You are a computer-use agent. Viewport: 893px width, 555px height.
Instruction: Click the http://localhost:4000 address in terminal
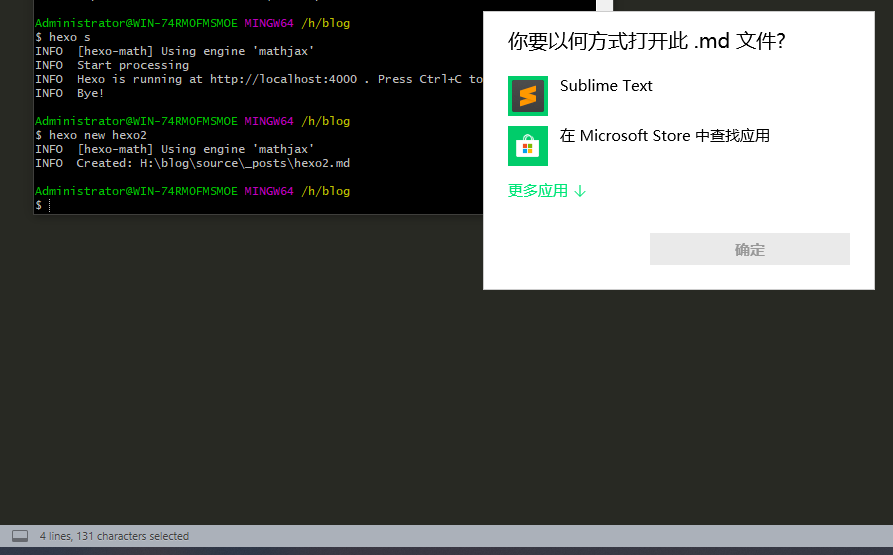click(x=283, y=79)
